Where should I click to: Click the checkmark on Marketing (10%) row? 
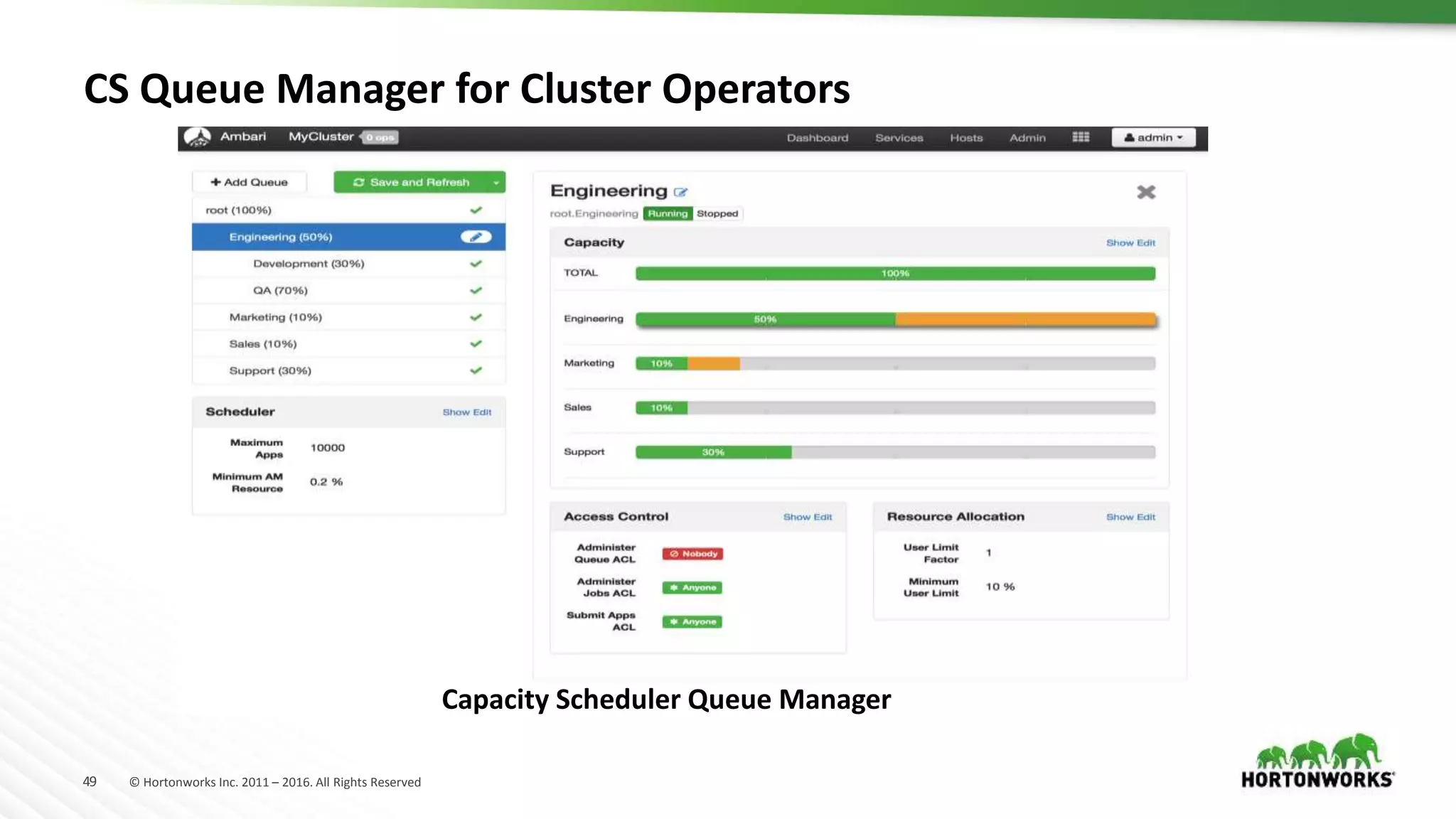[x=476, y=317]
